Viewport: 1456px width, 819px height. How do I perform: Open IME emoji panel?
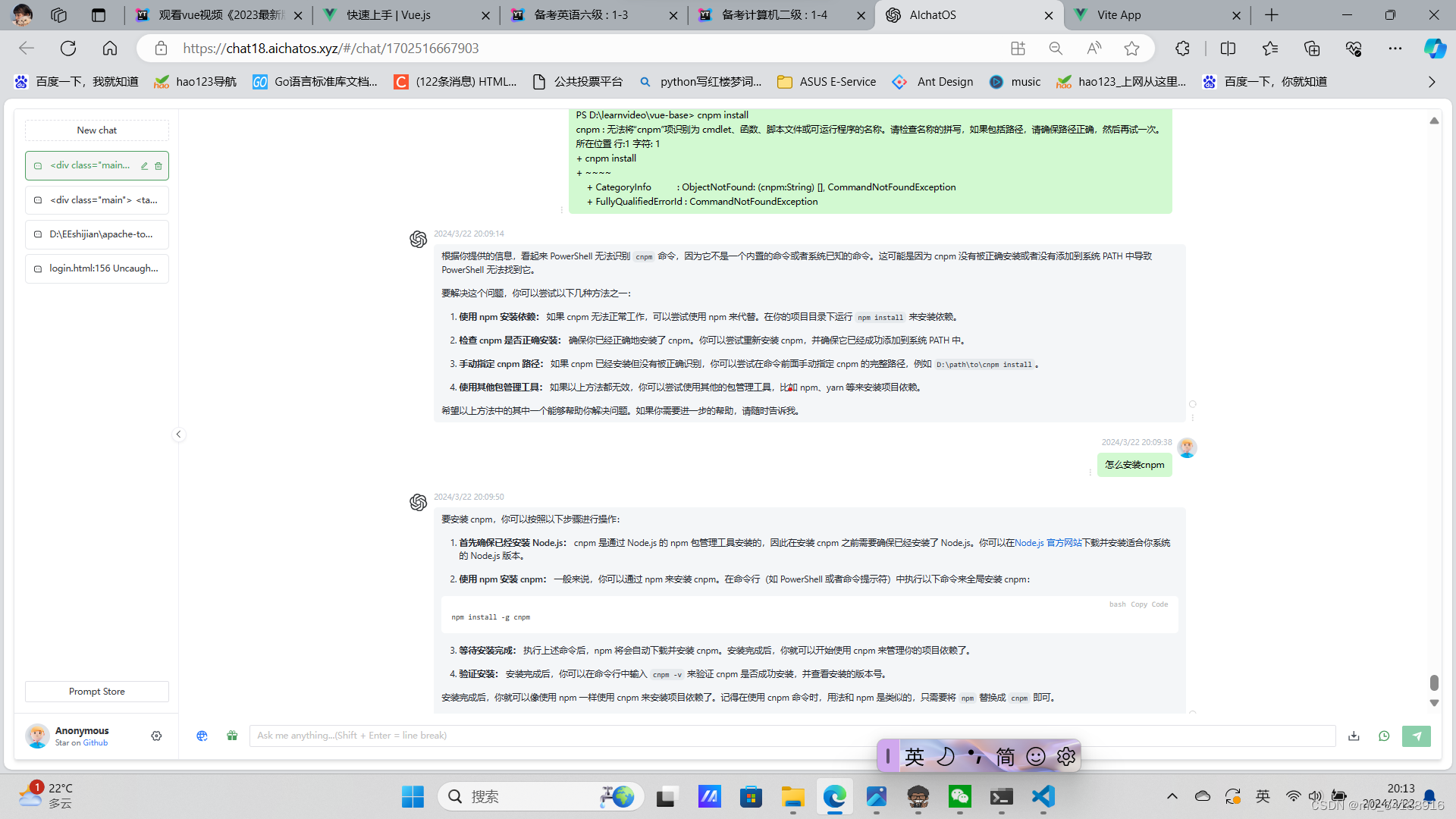click(1036, 757)
